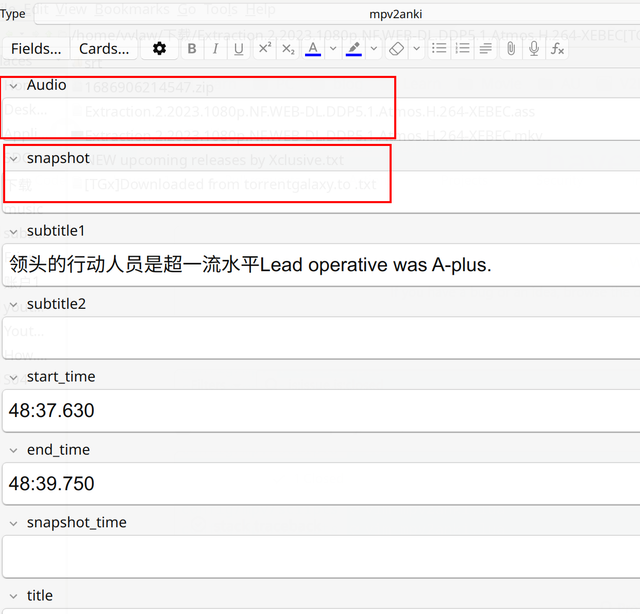640x614 pixels.
Task: Click into the empty snapshot_time field
Action: point(322,556)
